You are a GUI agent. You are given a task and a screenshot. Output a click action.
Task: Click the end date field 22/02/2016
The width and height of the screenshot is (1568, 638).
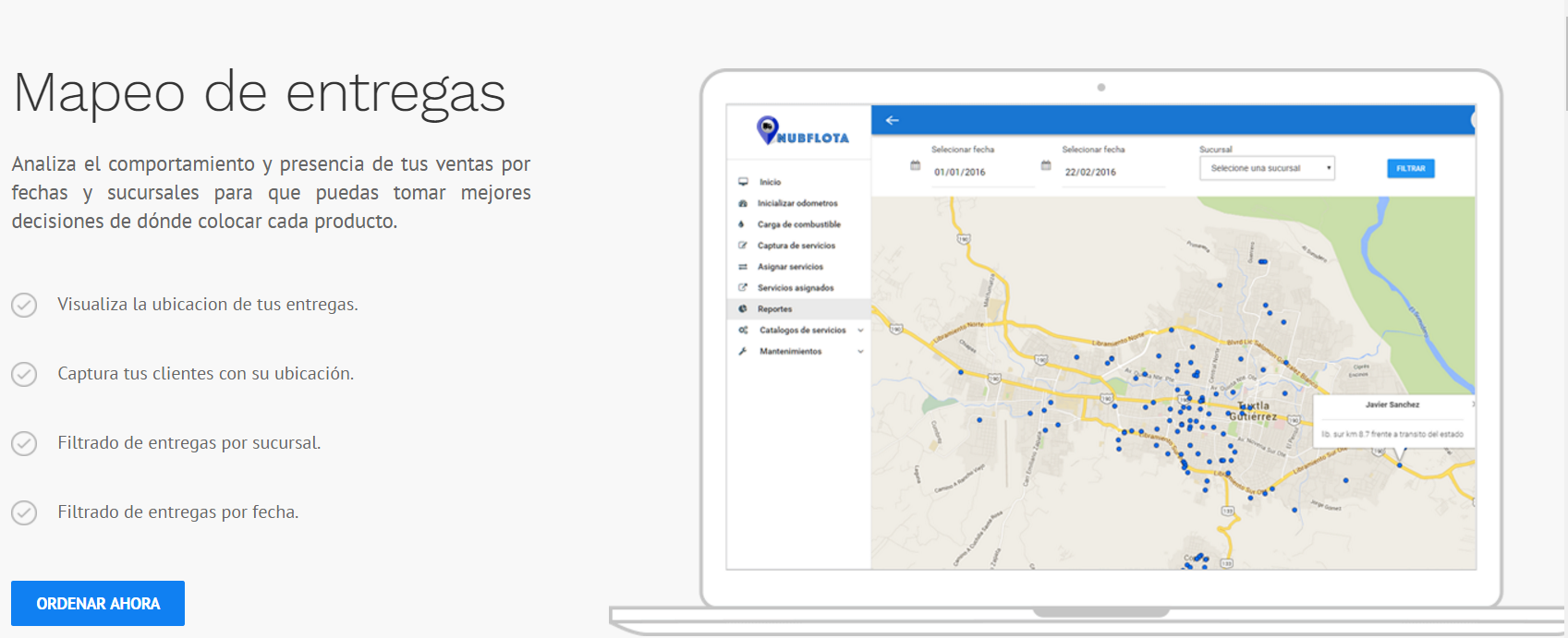pos(1112,173)
